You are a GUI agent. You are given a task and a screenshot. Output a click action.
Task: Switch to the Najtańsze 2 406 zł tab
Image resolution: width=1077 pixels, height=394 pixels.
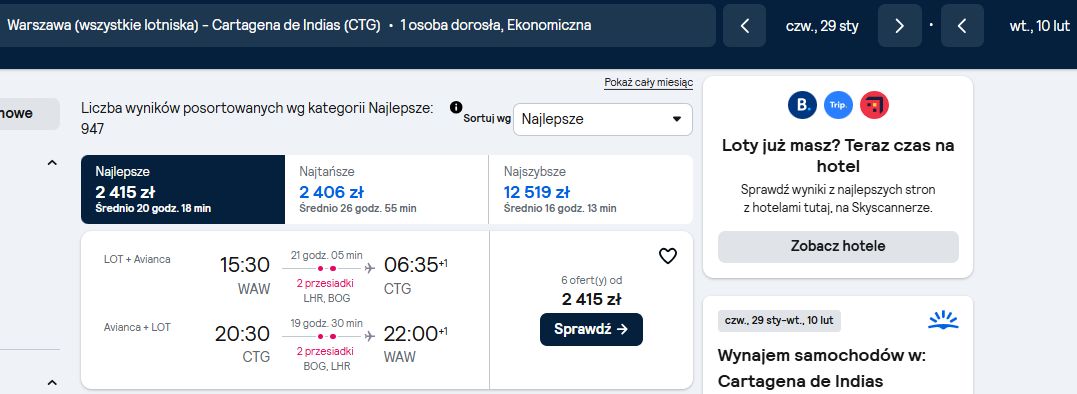387,189
